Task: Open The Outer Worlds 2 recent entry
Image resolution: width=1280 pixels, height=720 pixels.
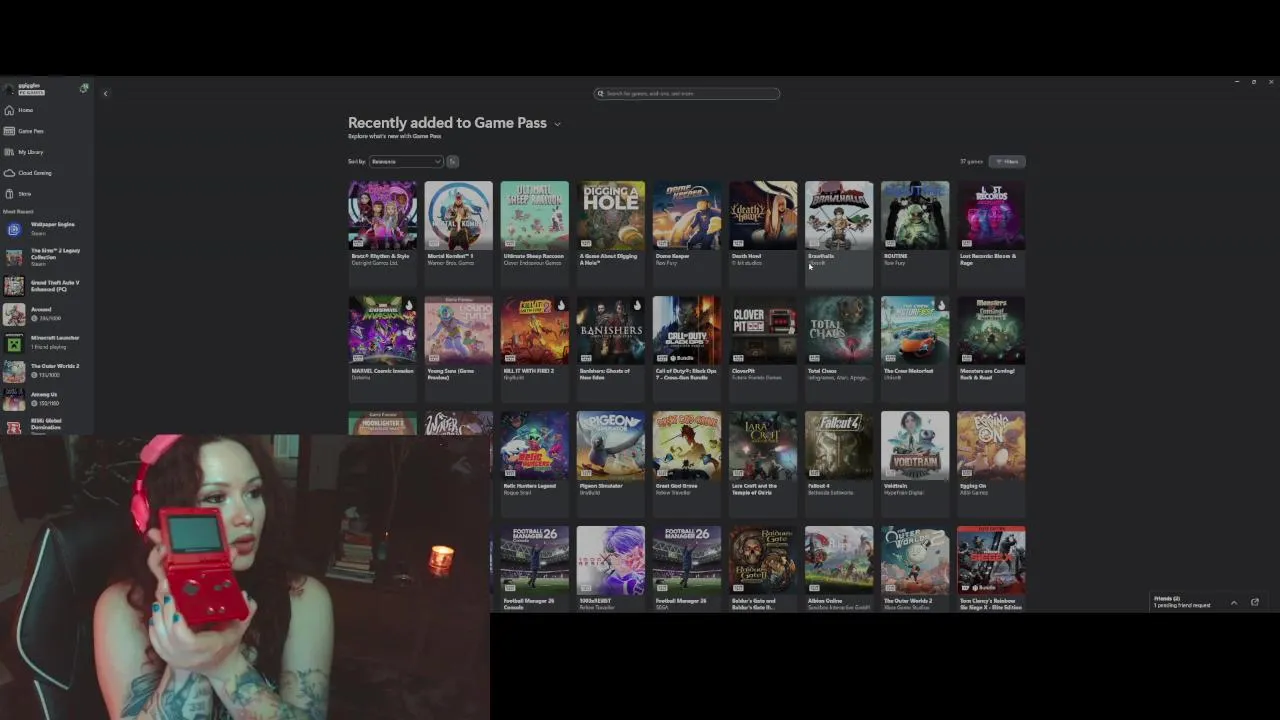Action: 47,370
